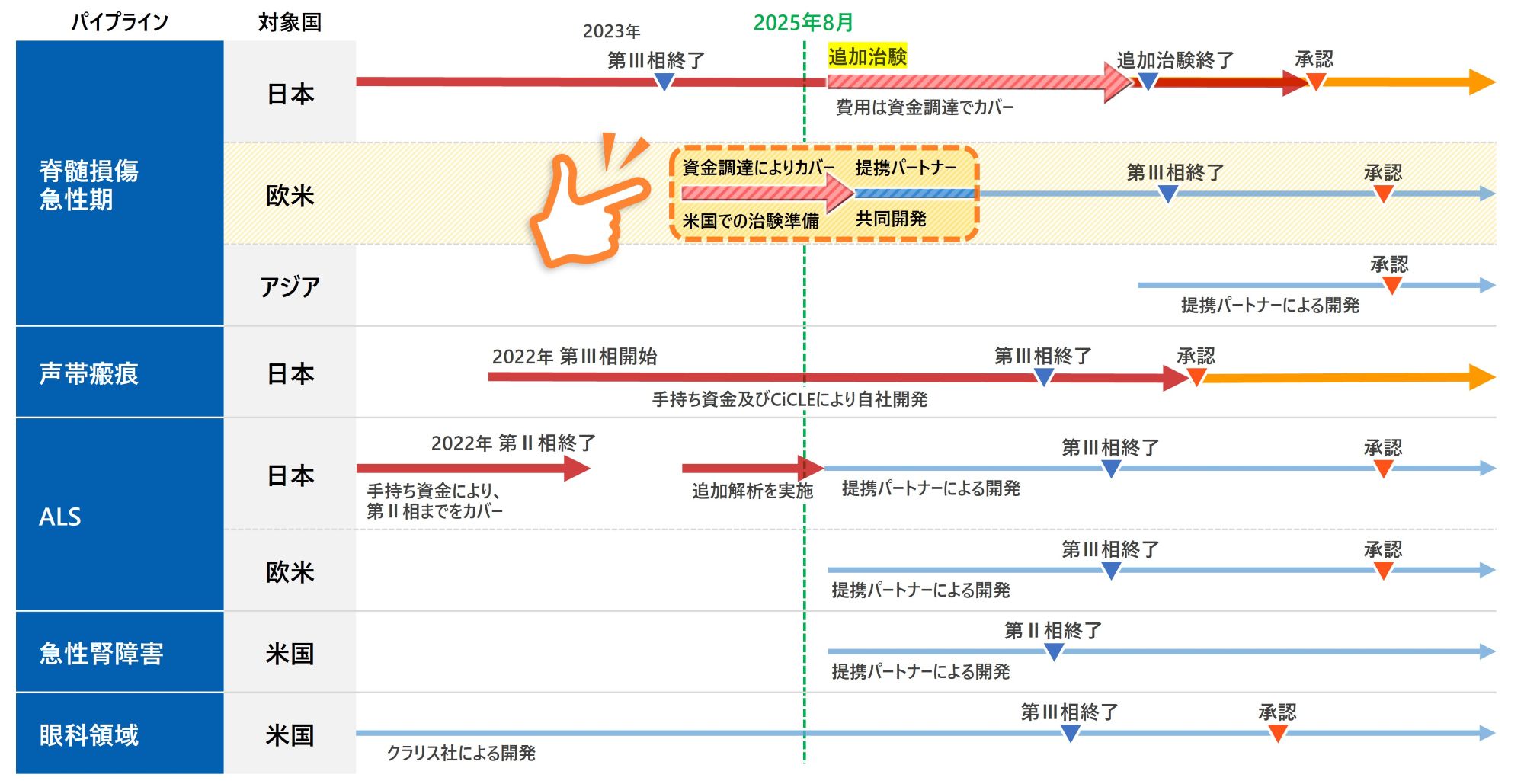Click the blue 2023年 第III相終了 triangle marker
Screen dimensions: 1524x784
click(x=664, y=82)
